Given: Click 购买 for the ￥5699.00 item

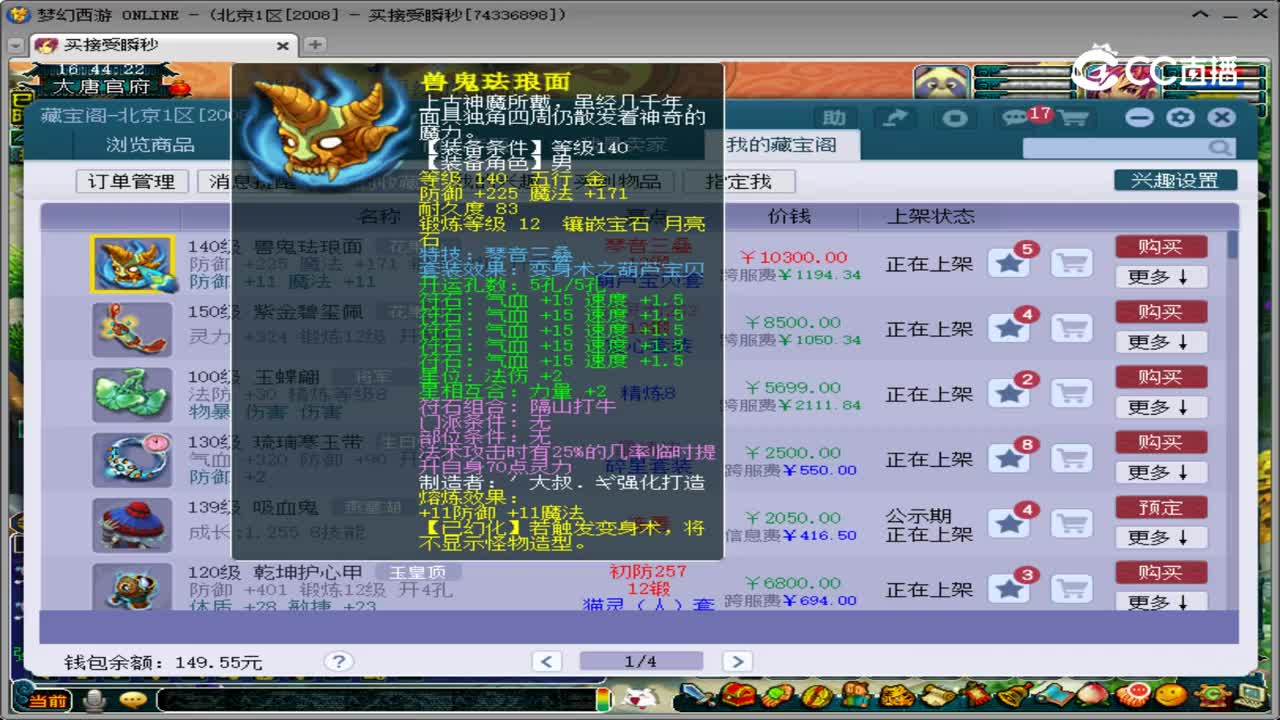Looking at the screenshot, I should (1161, 377).
